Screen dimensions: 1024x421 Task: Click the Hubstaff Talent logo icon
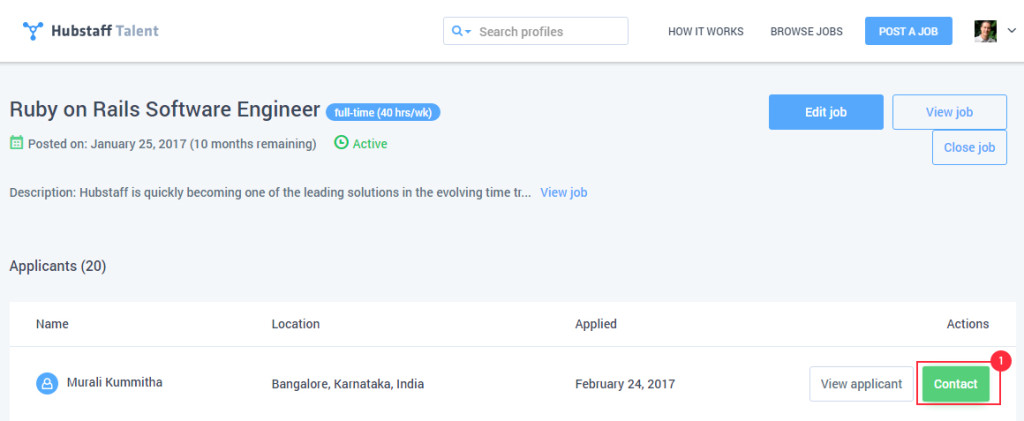33,31
